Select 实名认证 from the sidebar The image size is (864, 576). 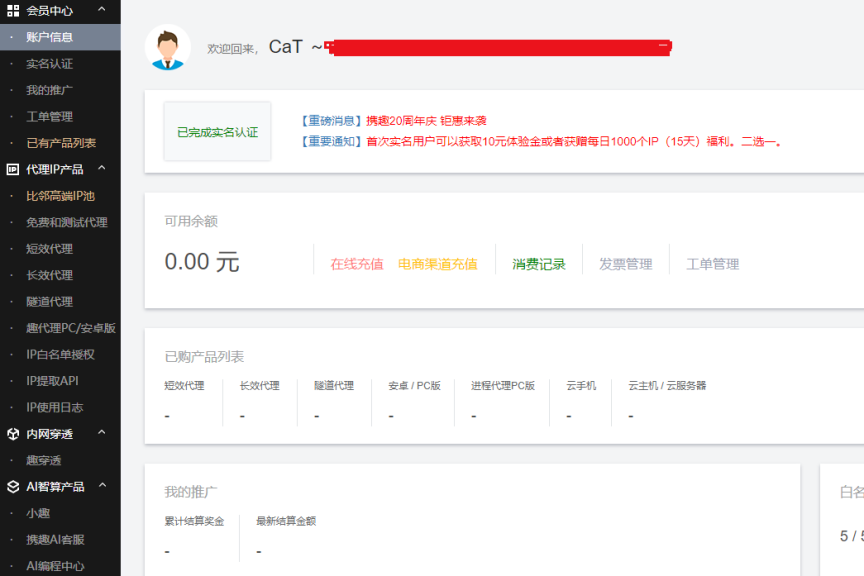[x=48, y=63]
